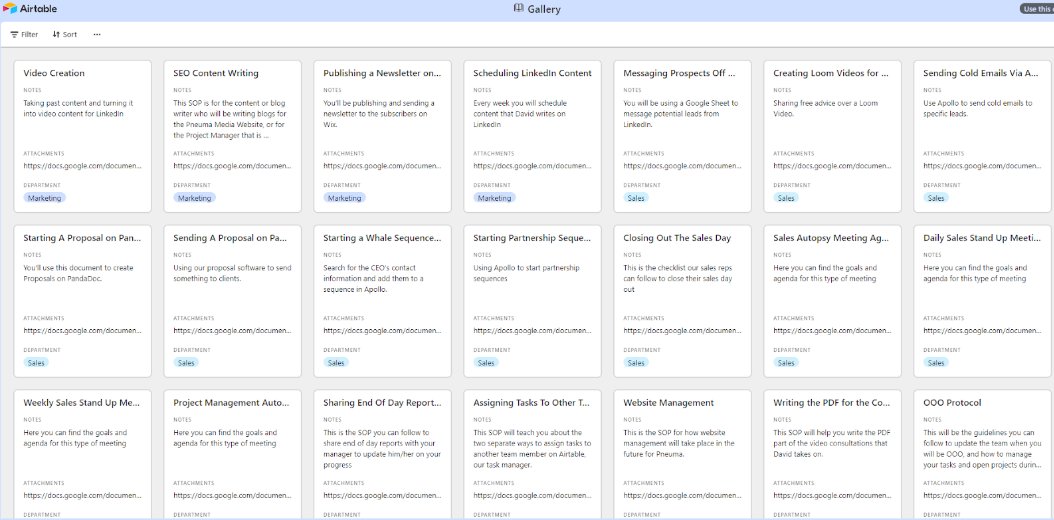Viewport: 1054px width, 520px height.
Task: Open the SEO Content Writing card title
Action: pos(216,73)
